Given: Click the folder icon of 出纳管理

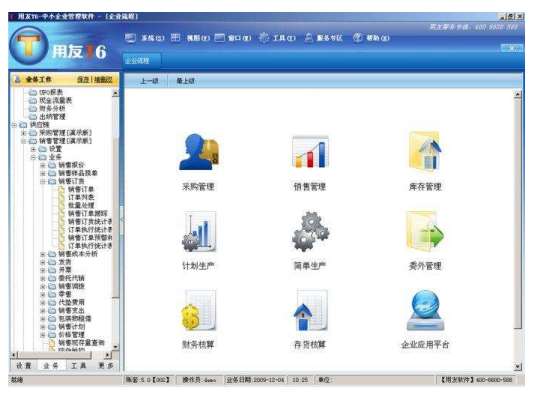Looking at the screenshot, I should click(x=33, y=116).
